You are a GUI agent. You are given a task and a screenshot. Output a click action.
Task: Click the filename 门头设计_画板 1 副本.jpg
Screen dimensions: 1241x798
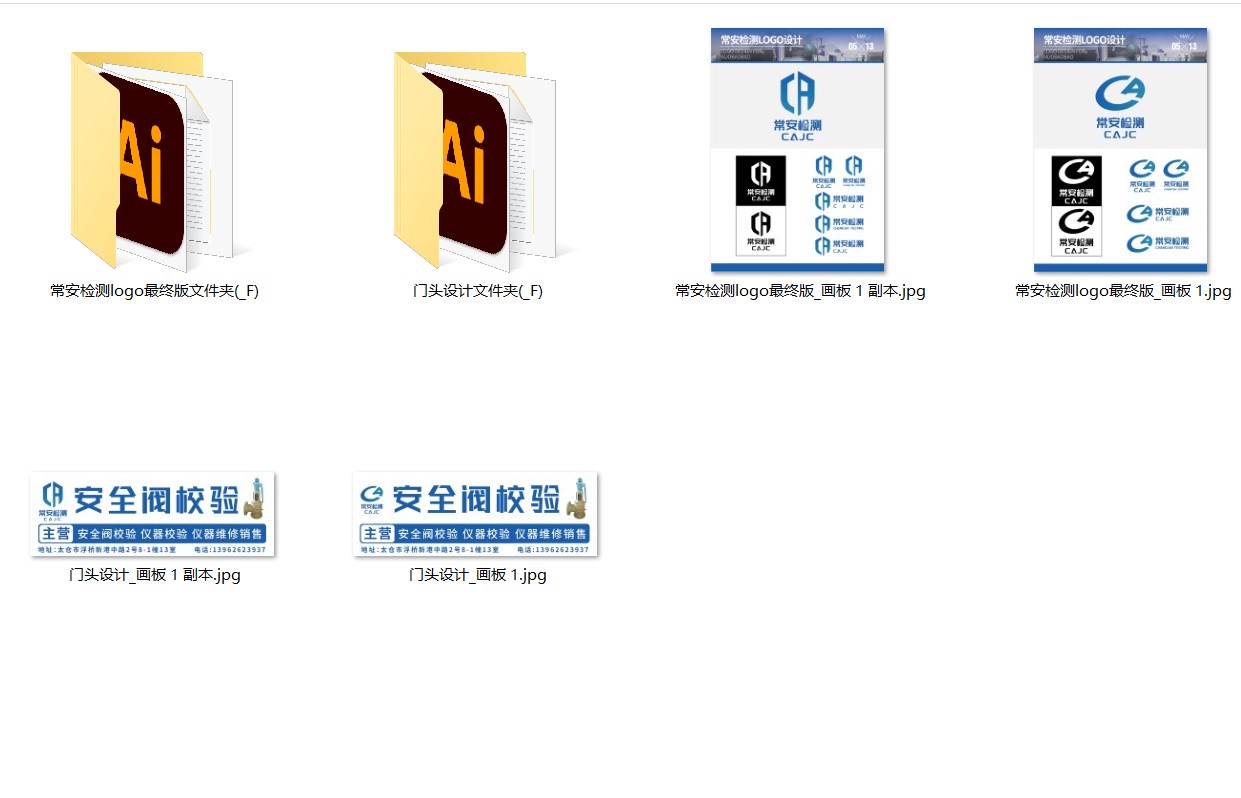[x=154, y=575]
